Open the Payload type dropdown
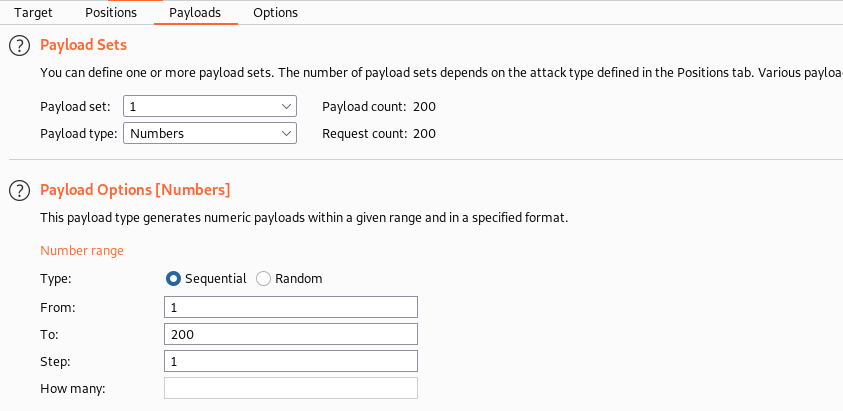 [x=210, y=133]
